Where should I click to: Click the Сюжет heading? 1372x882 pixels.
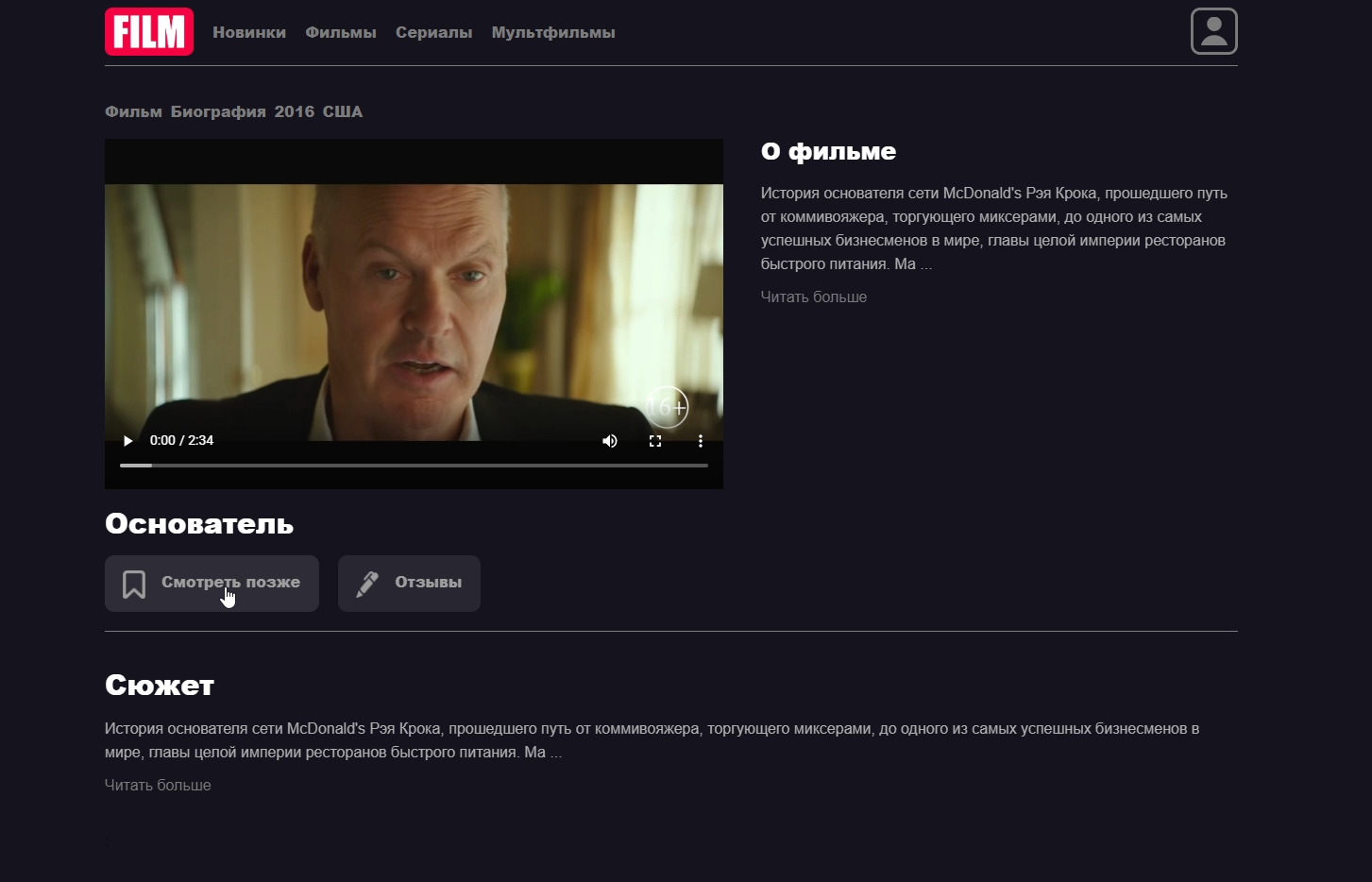(160, 685)
